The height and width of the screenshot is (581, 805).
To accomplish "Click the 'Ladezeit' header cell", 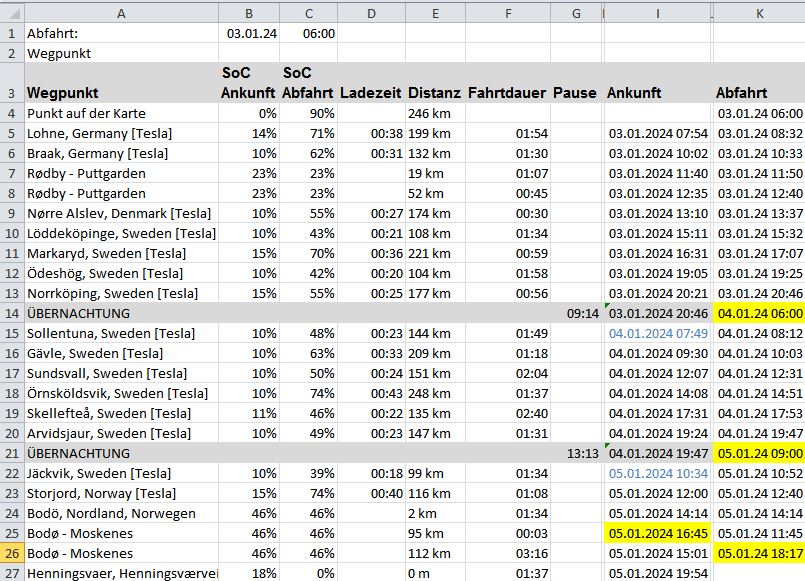I will pos(371,83).
